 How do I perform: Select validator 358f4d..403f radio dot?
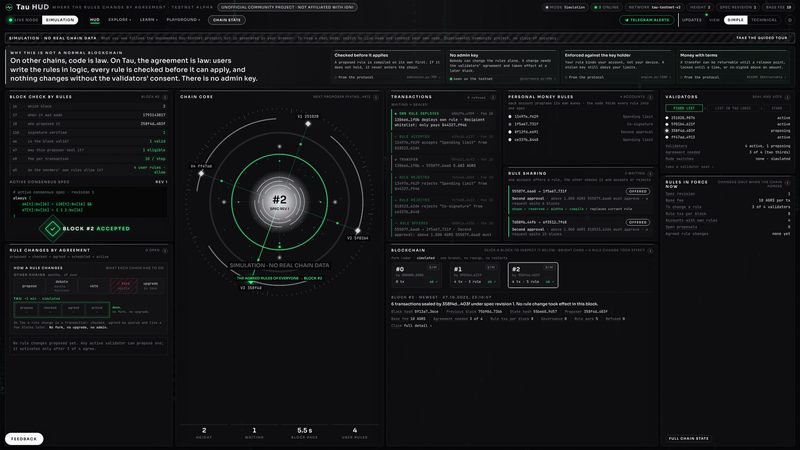[x=667, y=131]
